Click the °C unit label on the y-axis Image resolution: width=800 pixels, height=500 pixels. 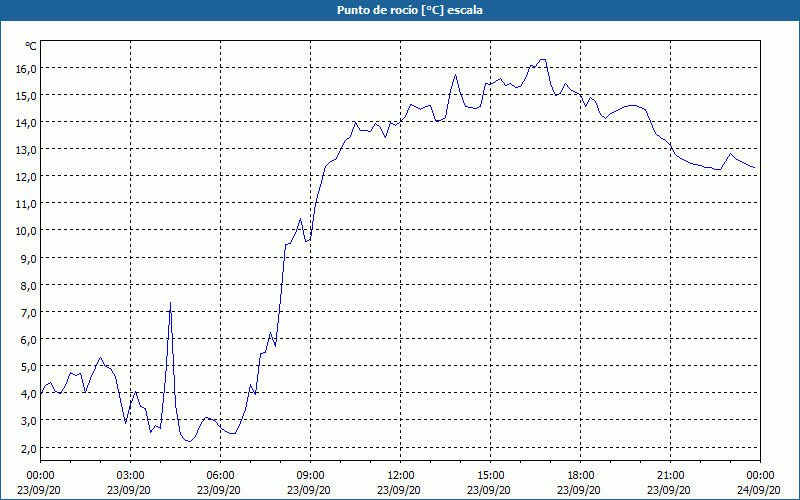click(x=31, y=46)
